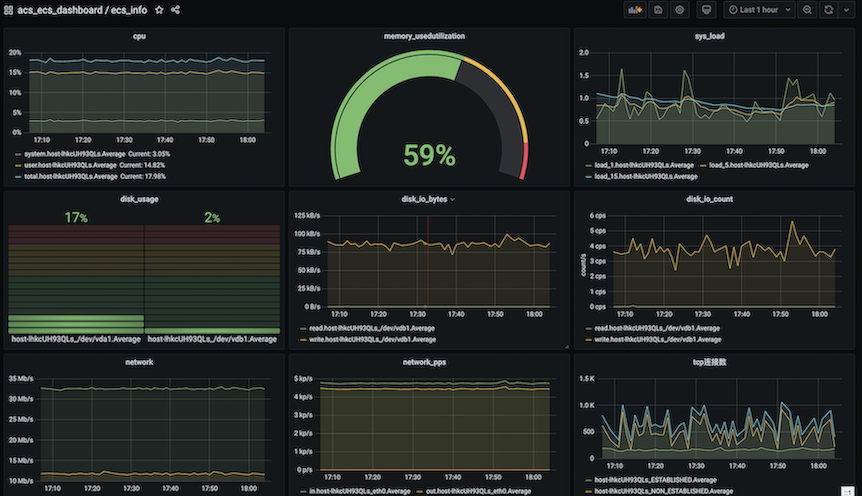Image resolution: width=862 pixels, height=496 pixels.
Task: Open the cpu panel title menu
Action: [x=139, y=36]
